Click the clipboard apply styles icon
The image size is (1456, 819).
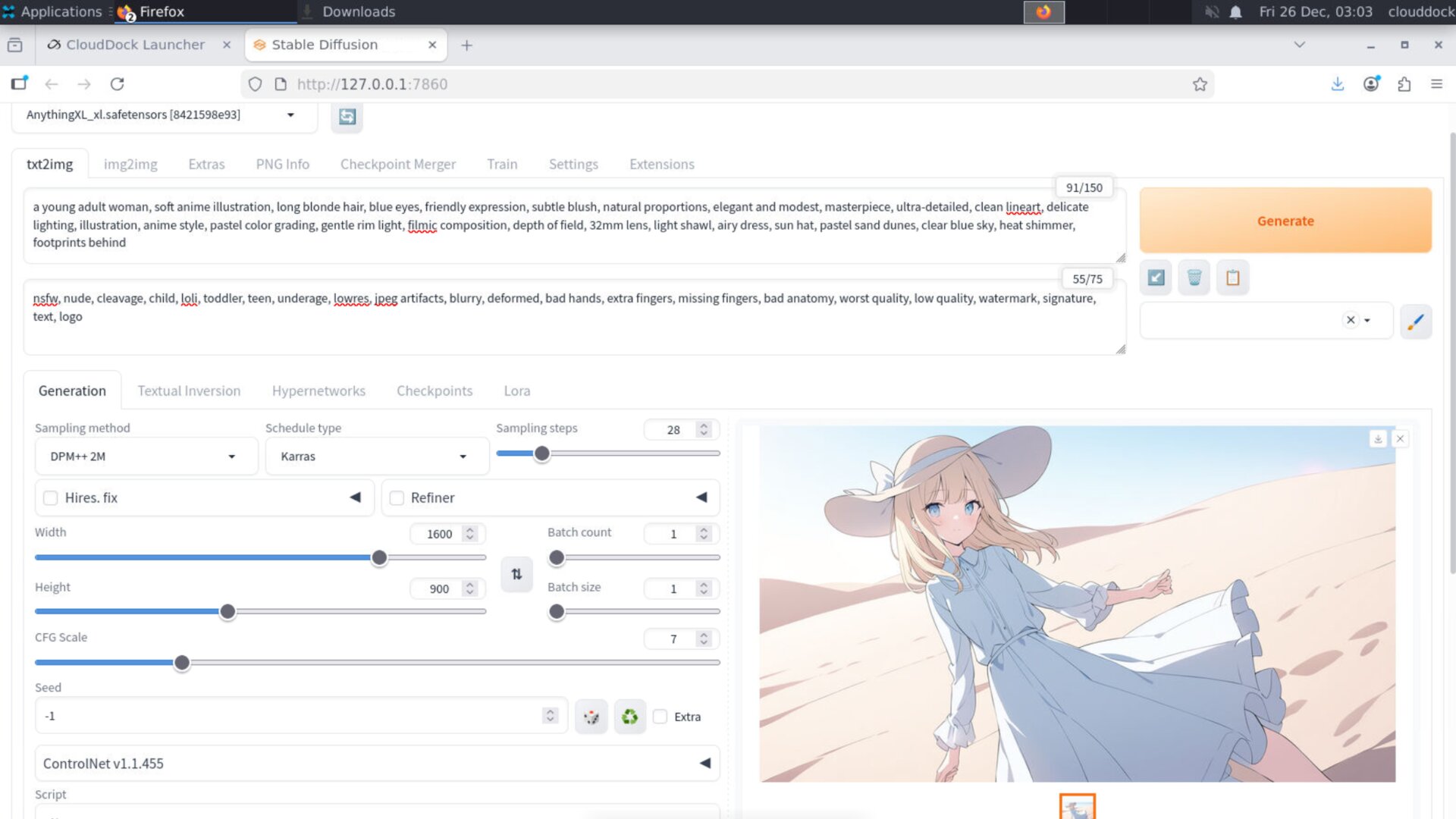1233,278
